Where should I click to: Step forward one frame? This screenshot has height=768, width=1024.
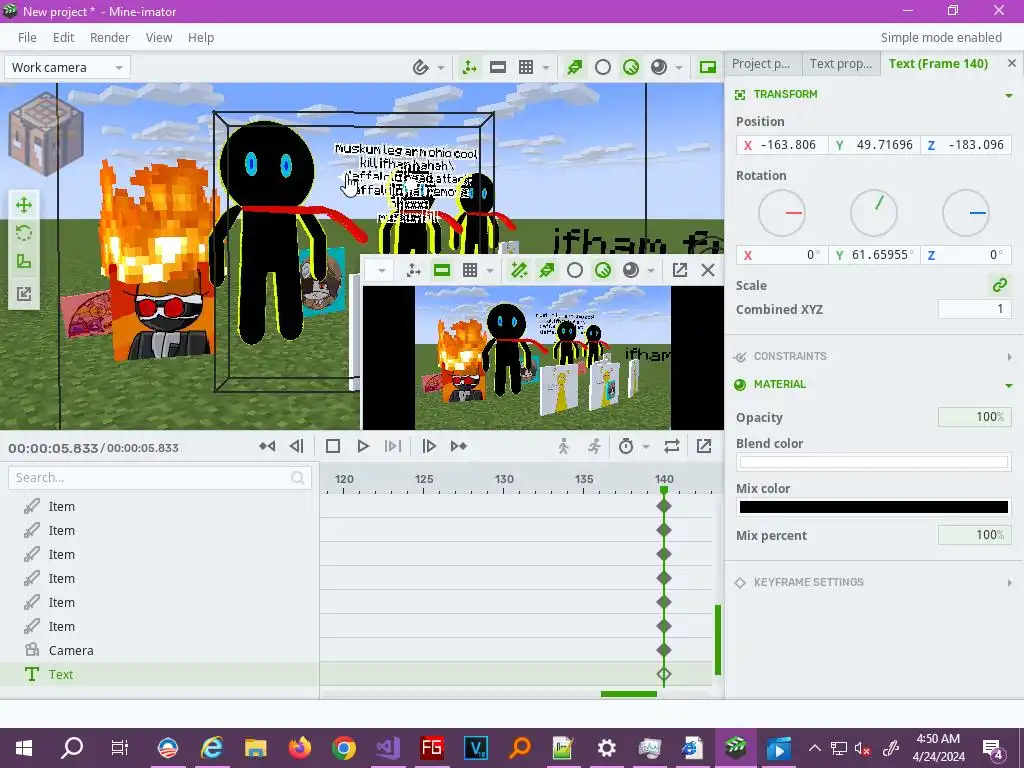pos(429,446)
